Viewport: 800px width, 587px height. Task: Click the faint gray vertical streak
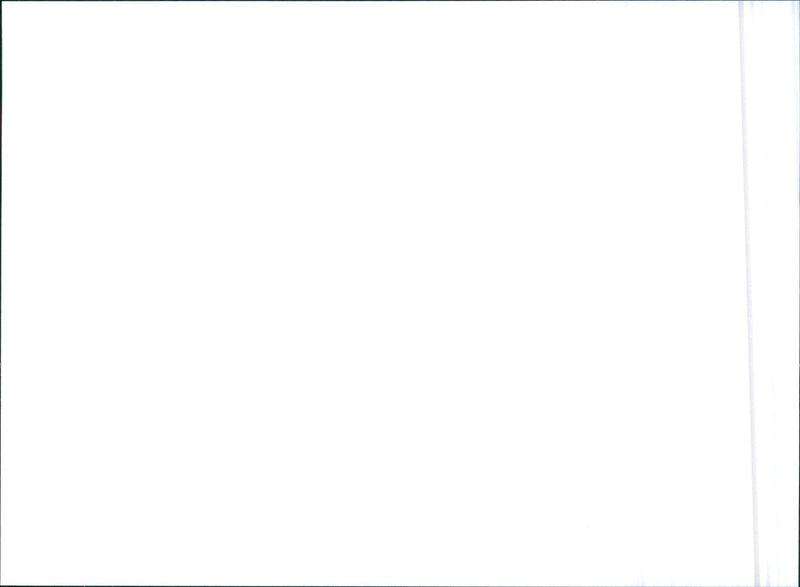pos(749,293)
